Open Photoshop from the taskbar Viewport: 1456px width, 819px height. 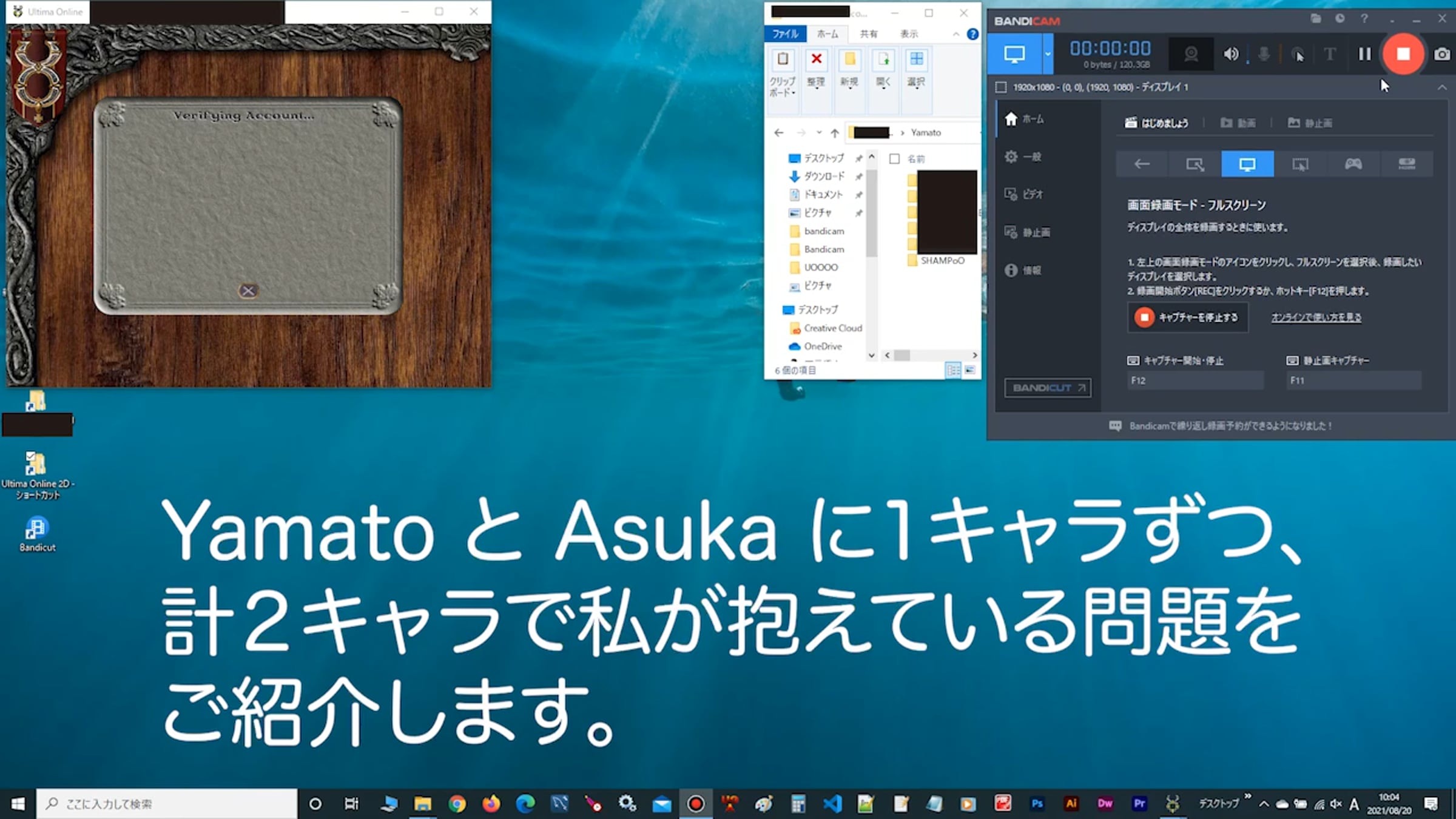[x=1037, y=804]
